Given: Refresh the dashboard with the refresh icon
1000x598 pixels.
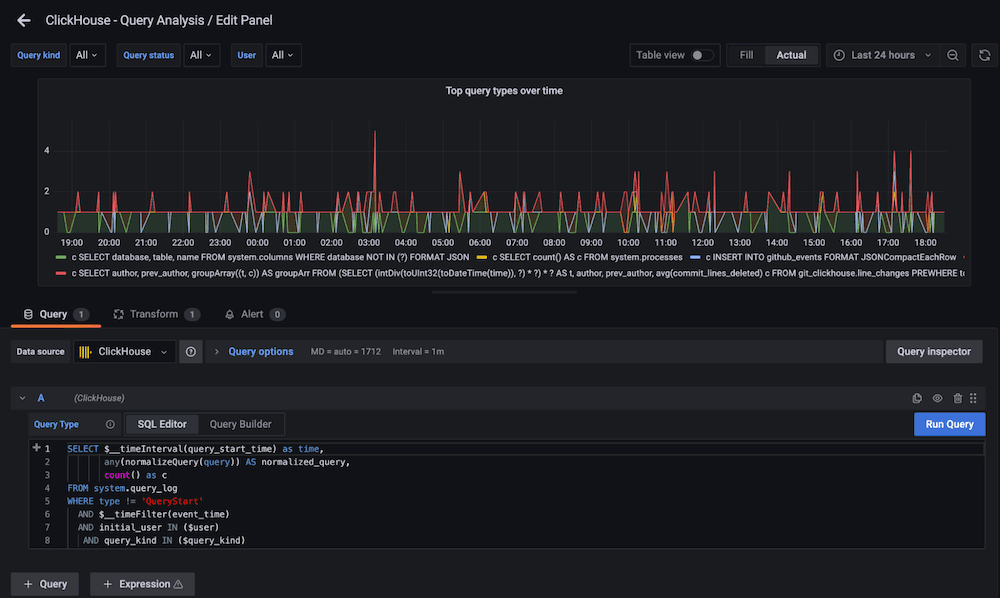Looking at the screenshot, I should (x=985, y=55).
